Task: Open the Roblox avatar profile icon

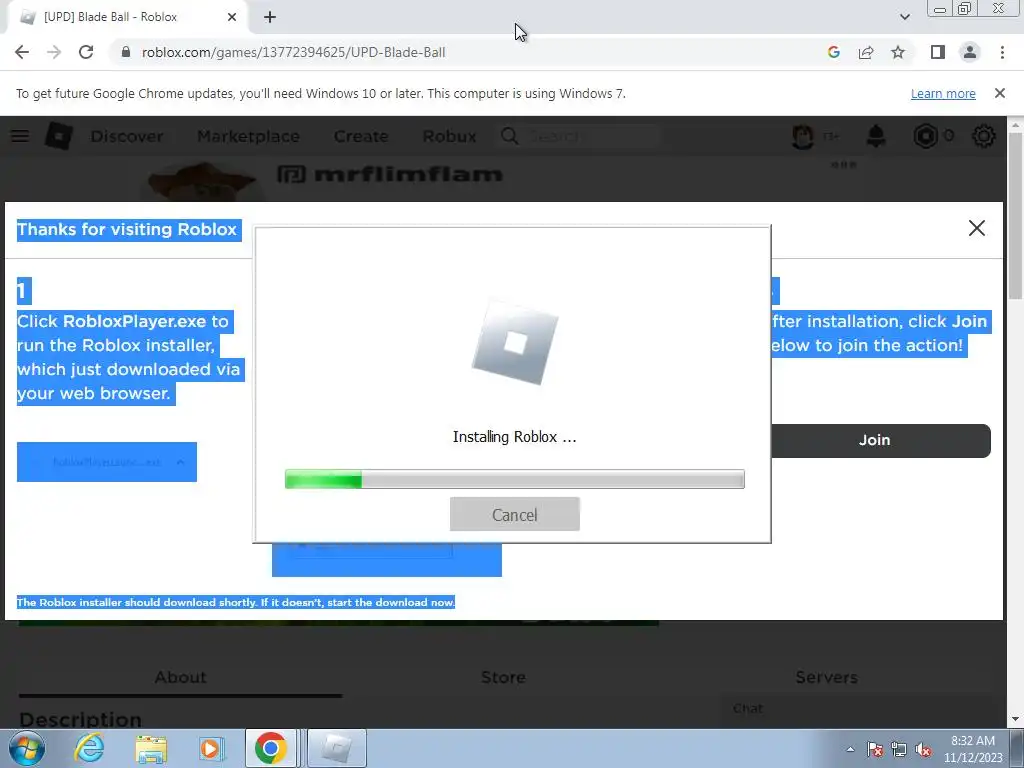Action: 803,136
